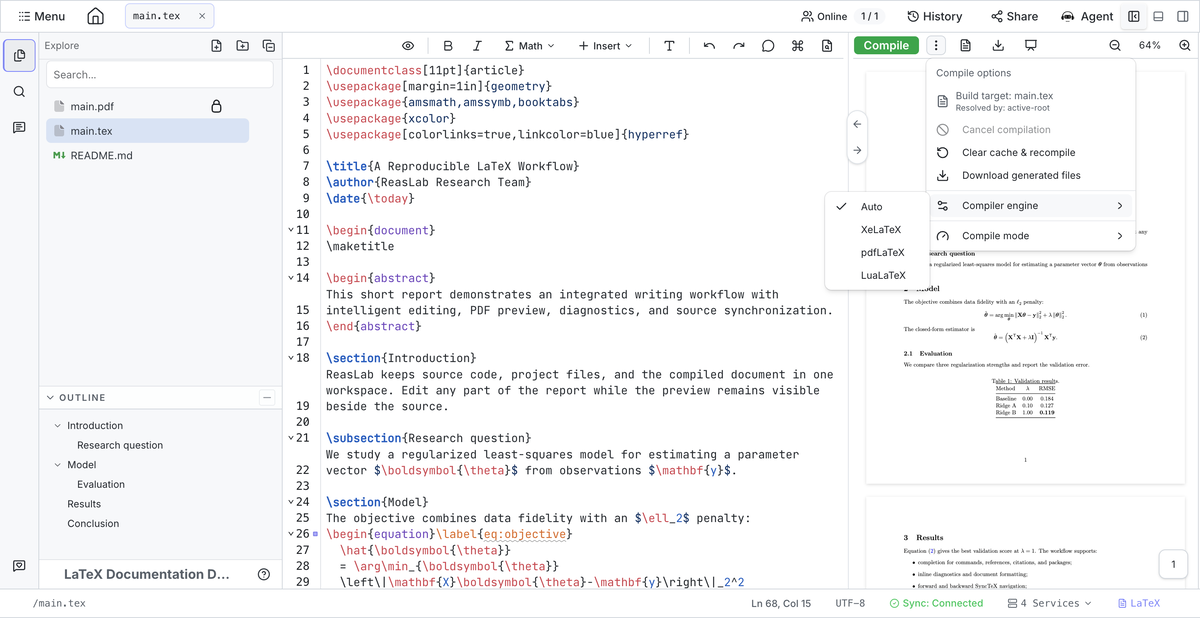Open the text style T tool
The width and height of the screenshot is (1200, 618).
669,46
